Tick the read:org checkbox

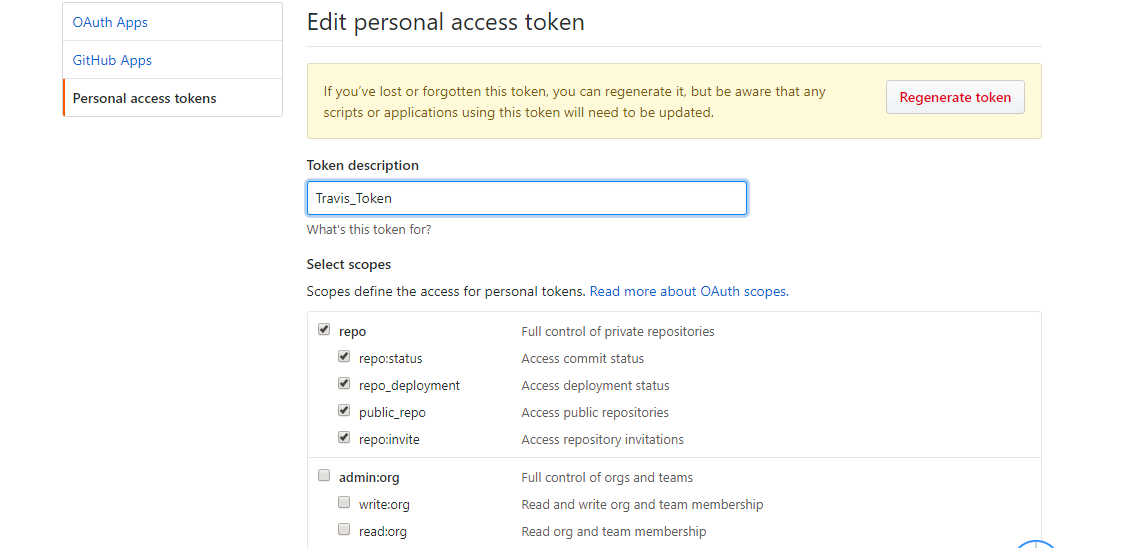(344, 529)
